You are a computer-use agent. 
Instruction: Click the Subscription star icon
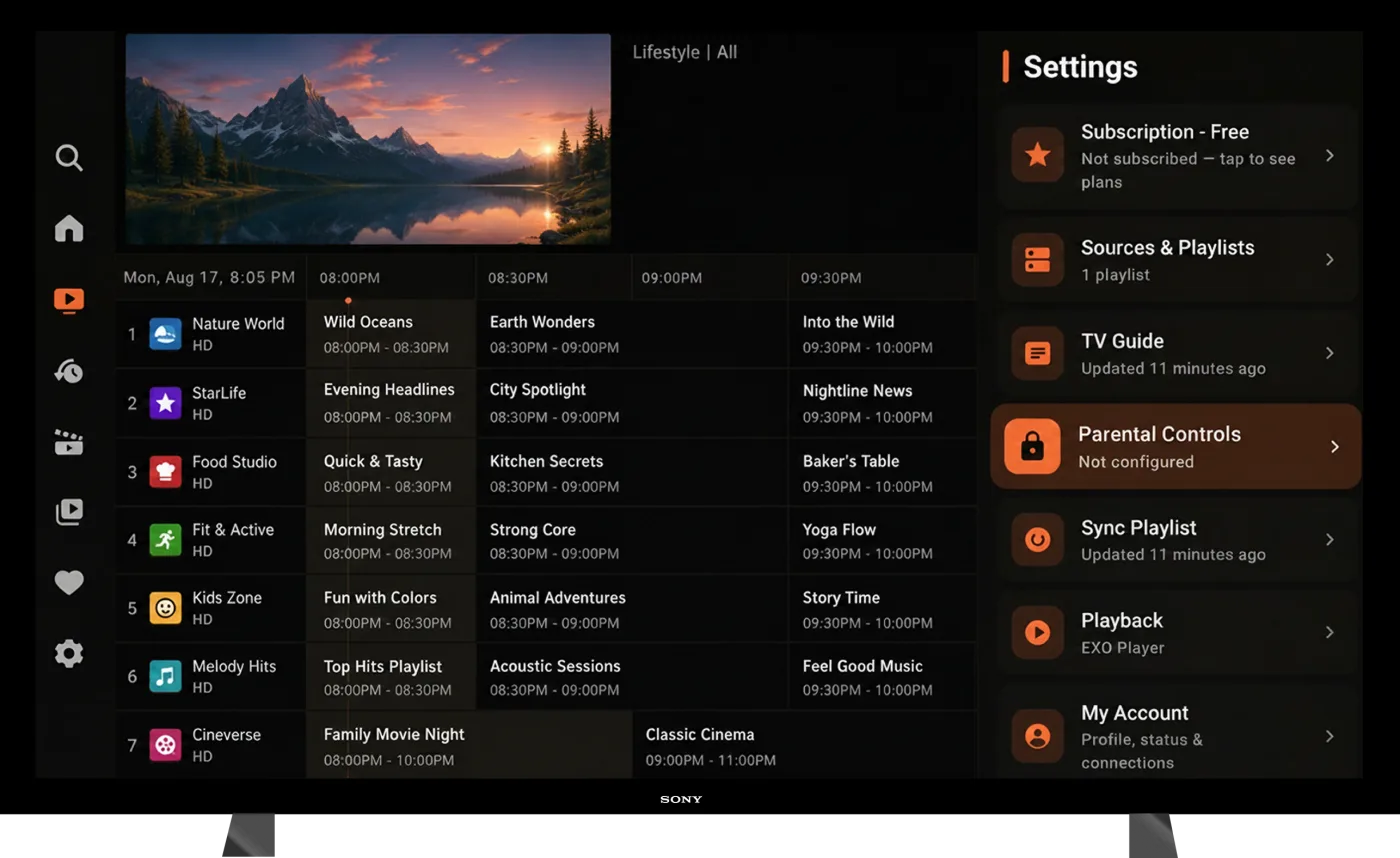click(1037, 155)
